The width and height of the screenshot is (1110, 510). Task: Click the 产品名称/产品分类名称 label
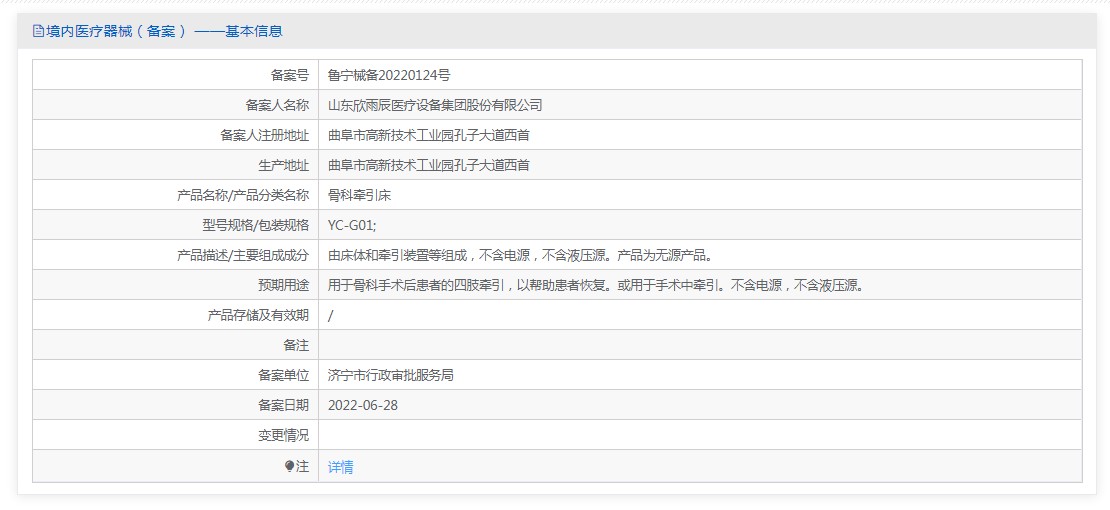243,195
